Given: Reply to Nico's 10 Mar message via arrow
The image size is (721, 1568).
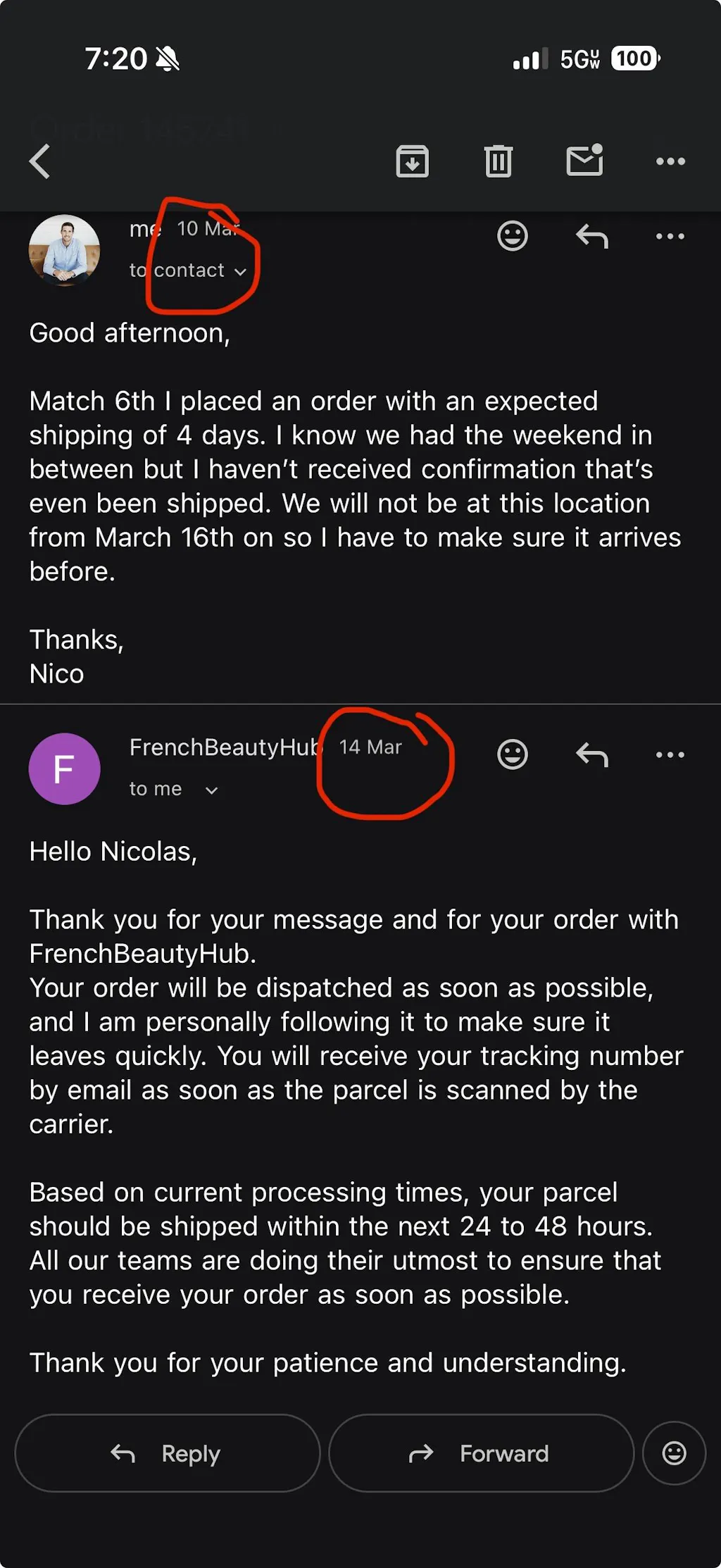Looking at the screenshot, I should [x=592, y=236].
